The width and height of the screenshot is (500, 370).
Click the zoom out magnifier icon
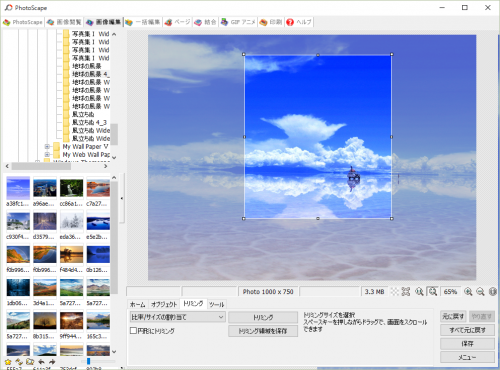coord(480,292)
